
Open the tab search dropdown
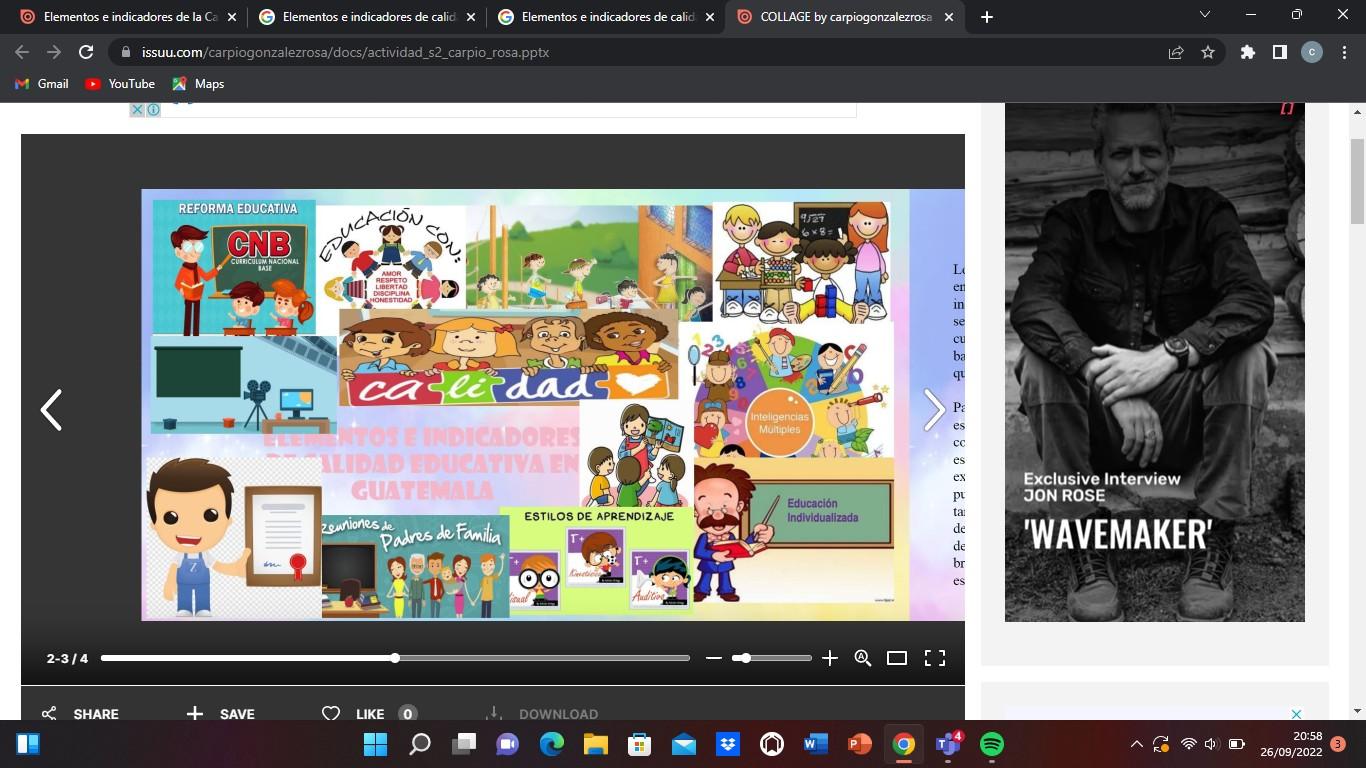tap(1204, 15)
